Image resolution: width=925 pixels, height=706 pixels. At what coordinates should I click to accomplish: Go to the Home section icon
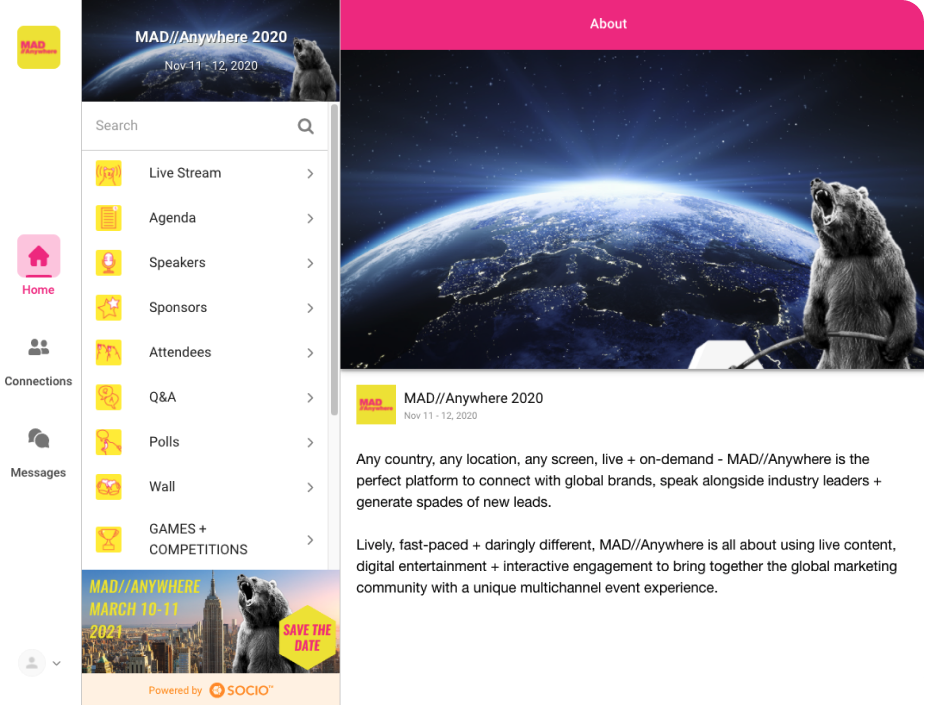(38, 256)
